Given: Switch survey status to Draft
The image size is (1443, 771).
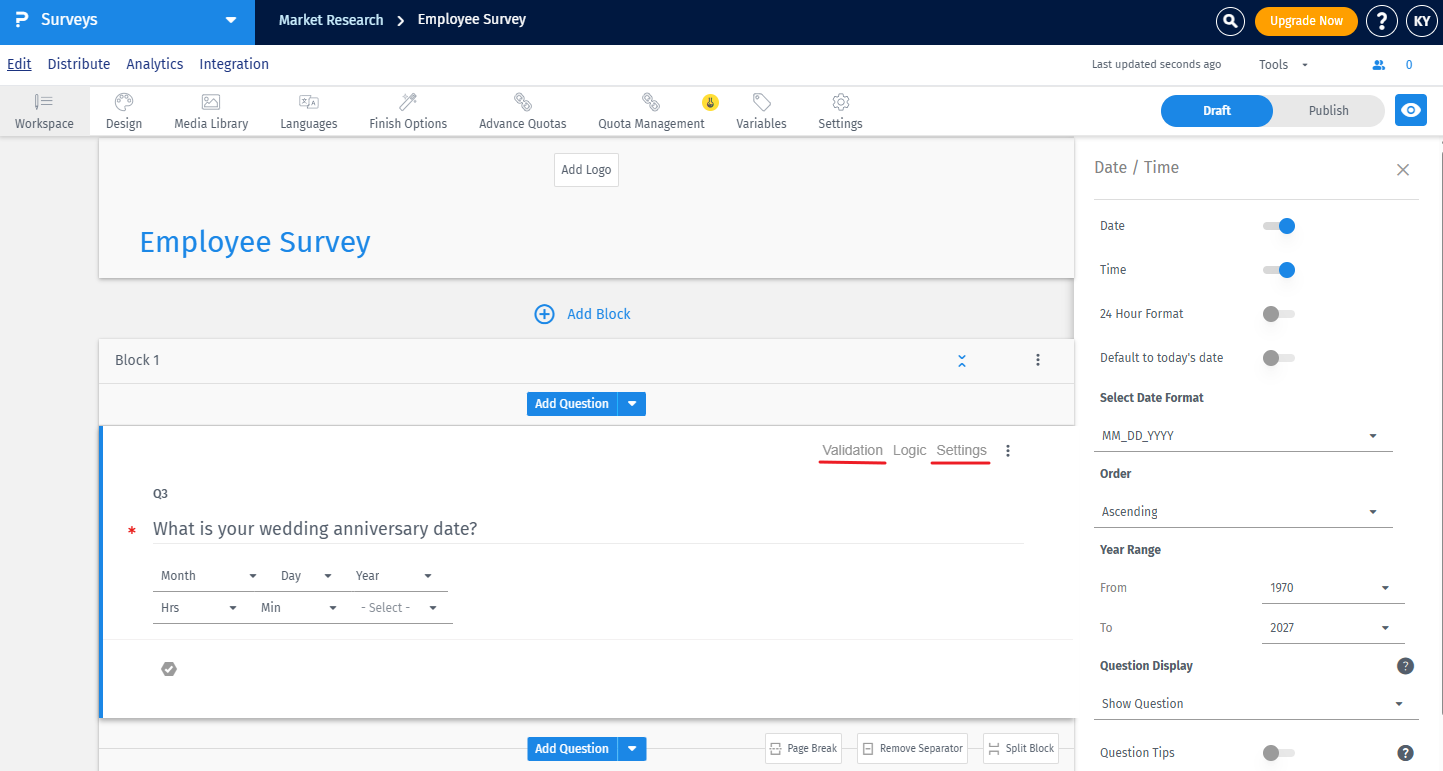Looking at the screenshot, I should [x=1217, y=111].
